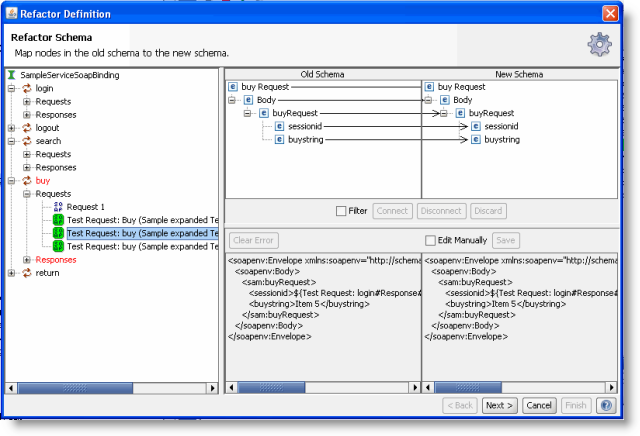Click the element icon of New Schema sessionid
The height and width of the screenshot is (436, 640).
(x=476, y=126)
